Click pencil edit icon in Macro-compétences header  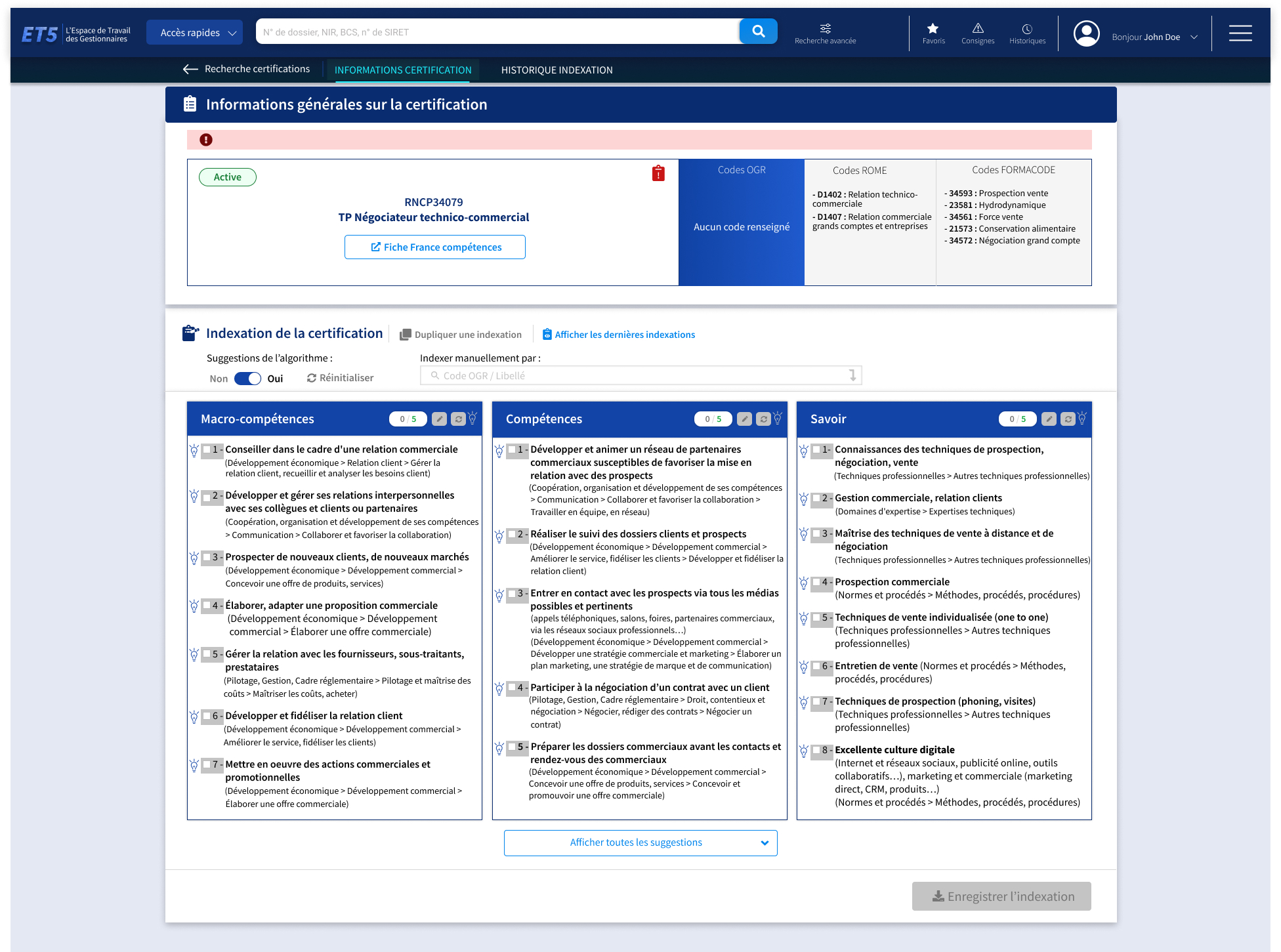(440, 419)
